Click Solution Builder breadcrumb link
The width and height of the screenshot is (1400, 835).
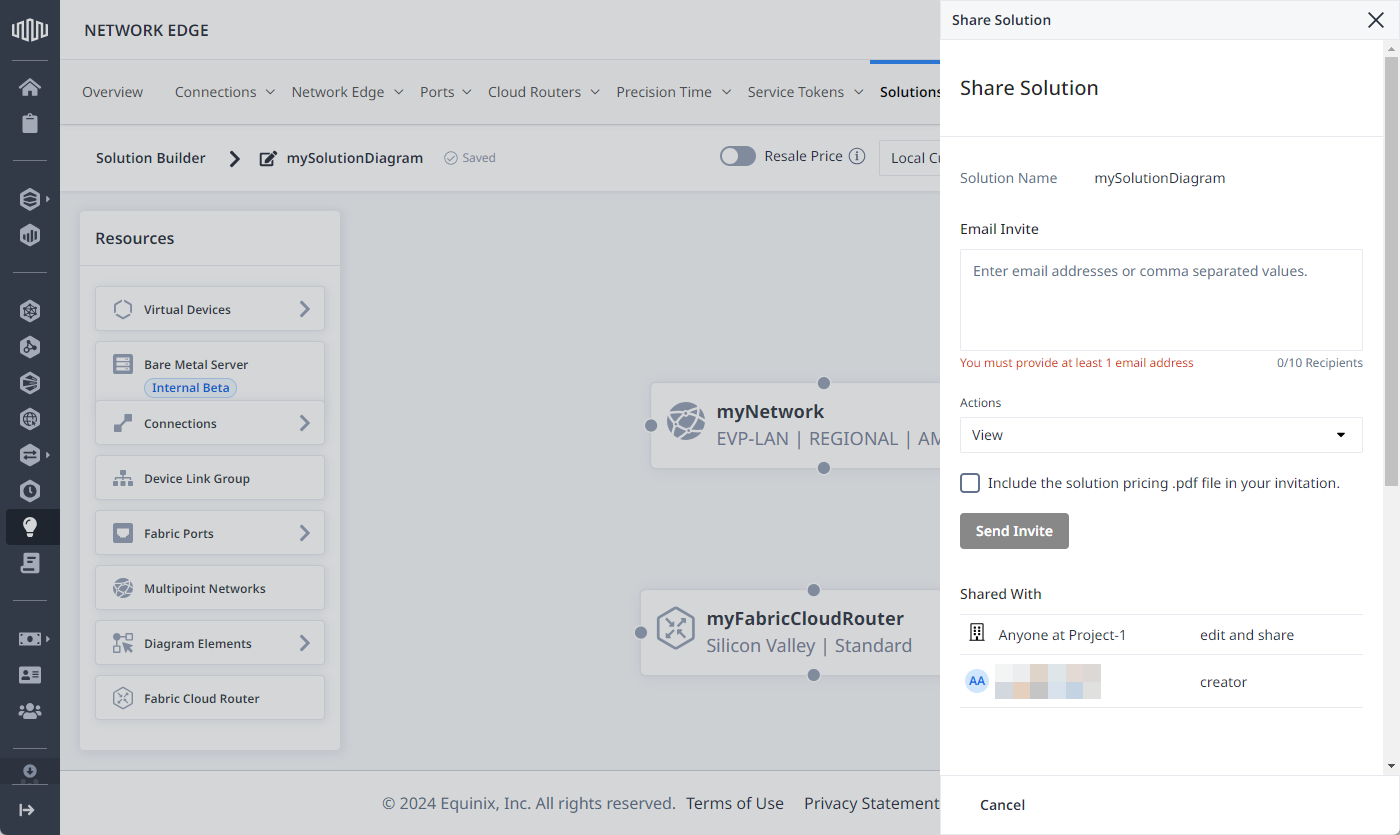151,158
